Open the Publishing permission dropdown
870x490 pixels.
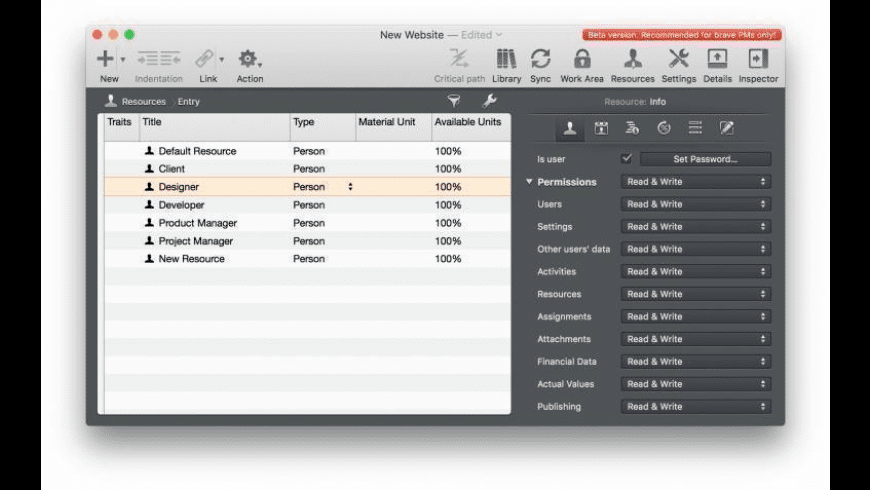pos(696,407)
